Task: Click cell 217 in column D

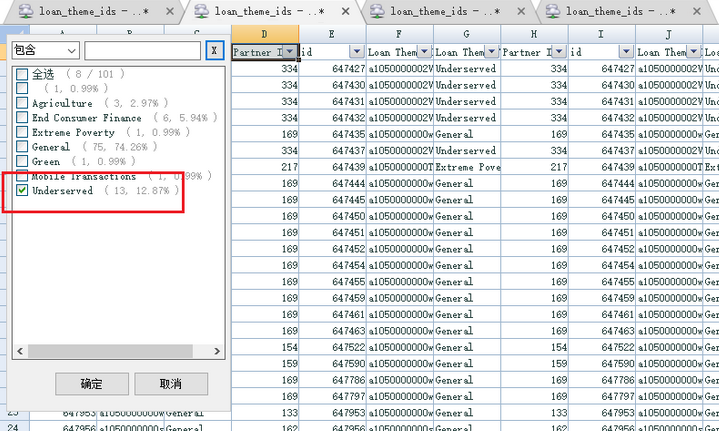Action: (265, 167)
